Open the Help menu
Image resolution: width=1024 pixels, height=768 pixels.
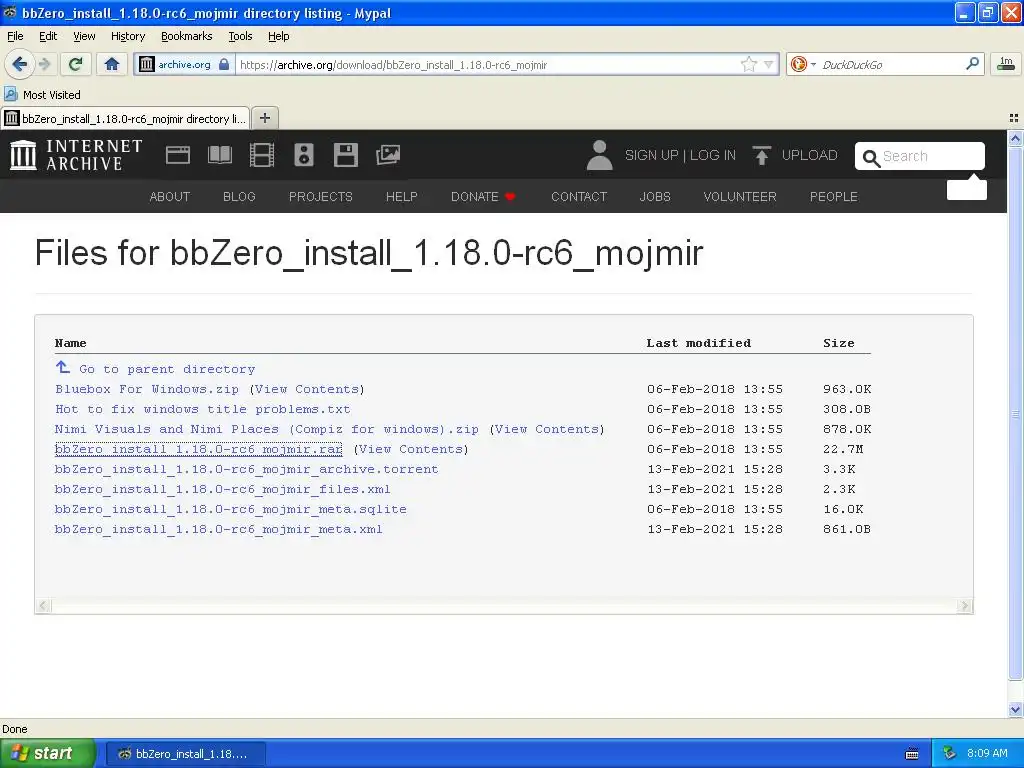click(278, 36)
